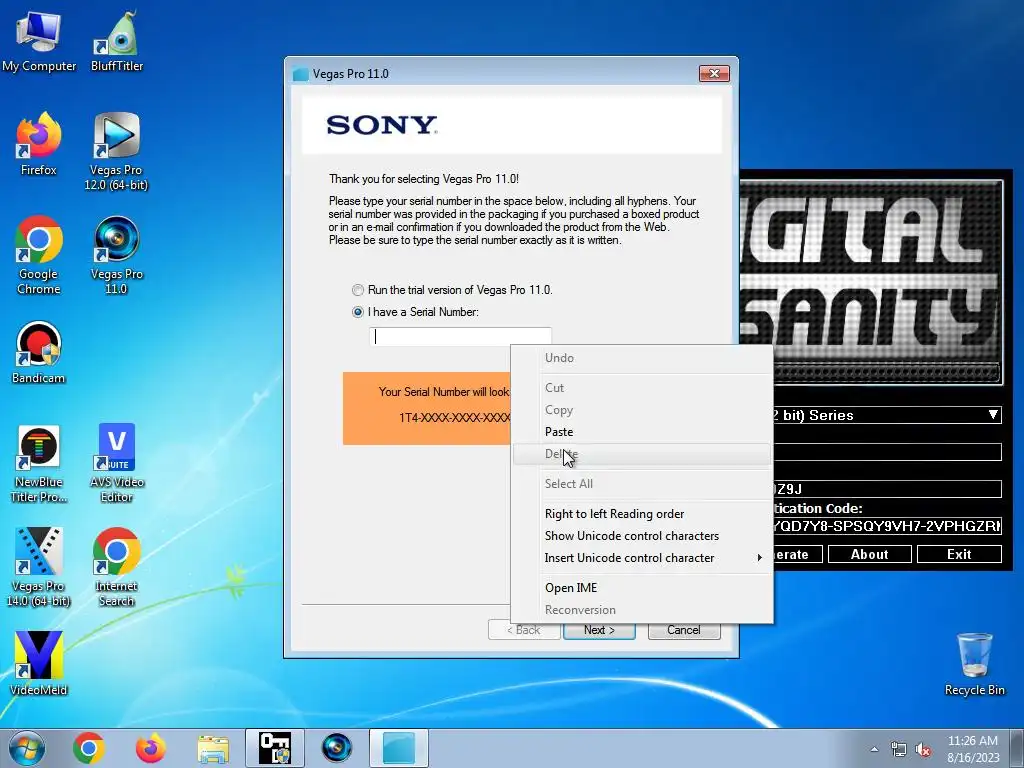This screenshot has height=768, width=1024.
Task: Click the Exit button in the keygen
Action: [959, 554]
